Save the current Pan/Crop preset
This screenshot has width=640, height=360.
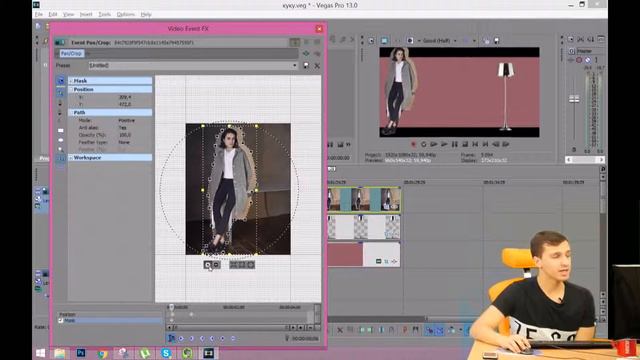click(x=306, y=65)
